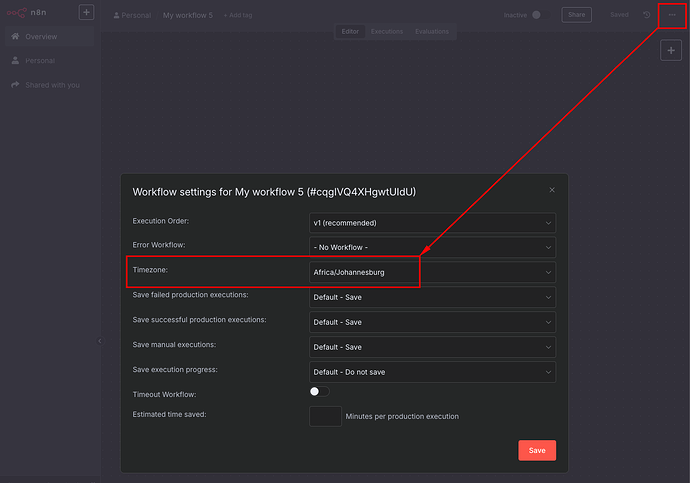
Task: Open Save successful production executions dropdown
Action: [432, 322]
